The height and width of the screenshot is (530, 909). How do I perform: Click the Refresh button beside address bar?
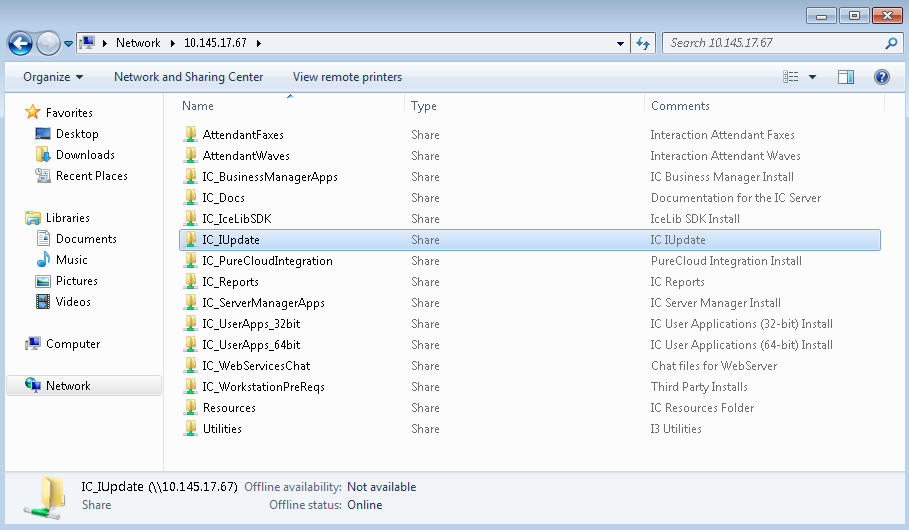tap(644, 43)
